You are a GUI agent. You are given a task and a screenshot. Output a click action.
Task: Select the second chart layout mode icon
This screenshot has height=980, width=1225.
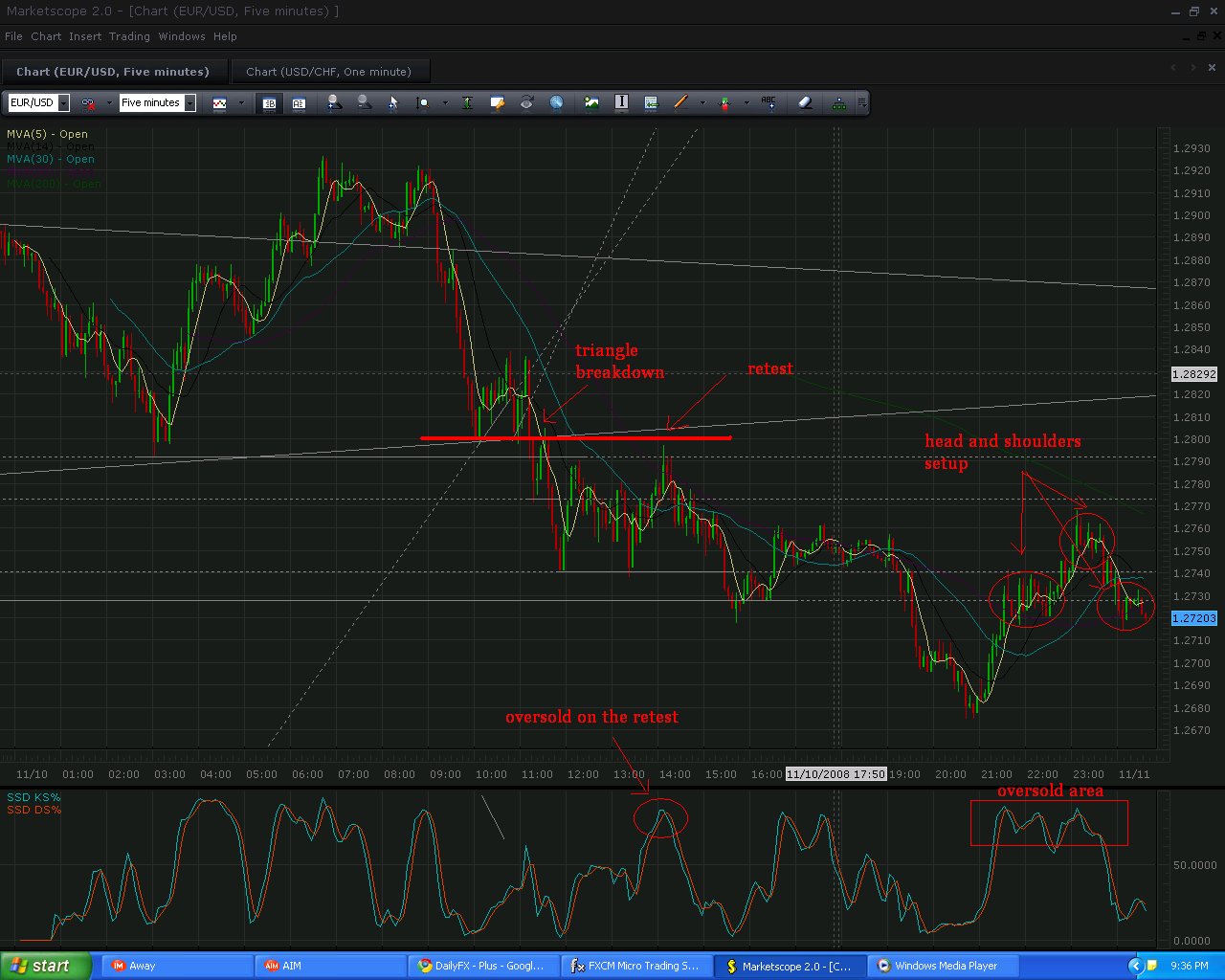(299, 103)
